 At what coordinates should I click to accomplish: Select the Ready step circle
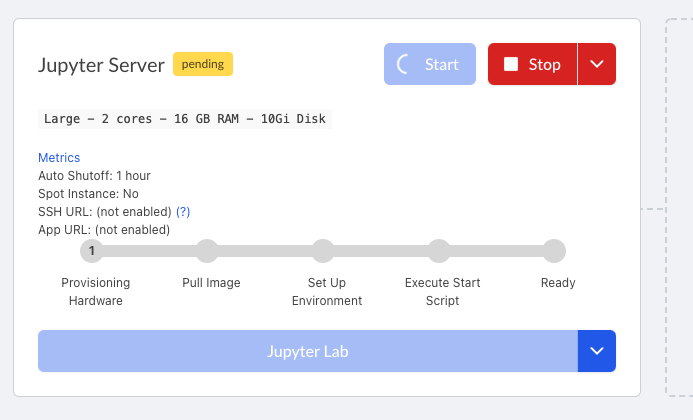coord(554,251)
